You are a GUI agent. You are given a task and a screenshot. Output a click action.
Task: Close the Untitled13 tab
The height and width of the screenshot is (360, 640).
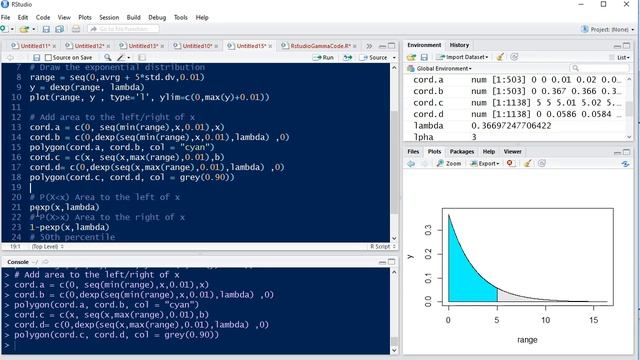click(162, 46)
